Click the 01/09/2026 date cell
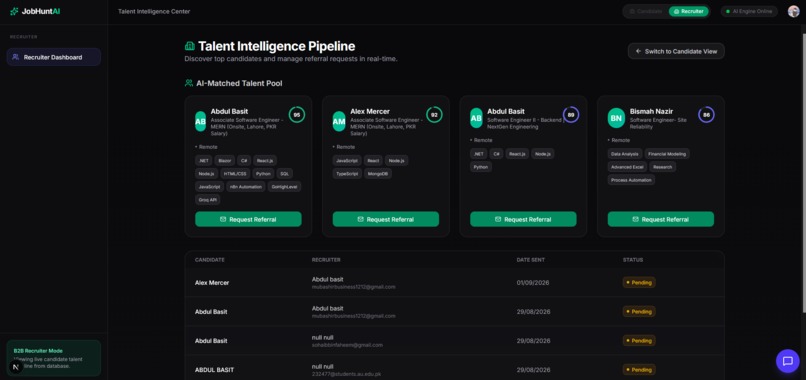Viewport: 806px width, 380px height. point(534,282)
